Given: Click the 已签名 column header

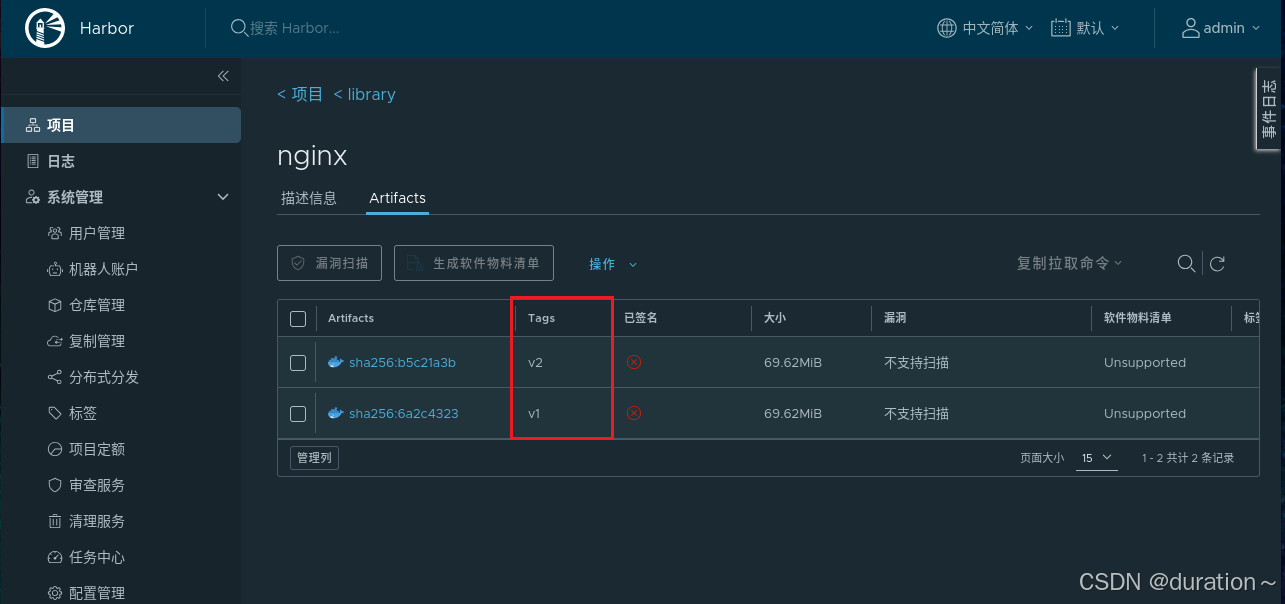Looking at the screenshot, I should click(641, 318).
